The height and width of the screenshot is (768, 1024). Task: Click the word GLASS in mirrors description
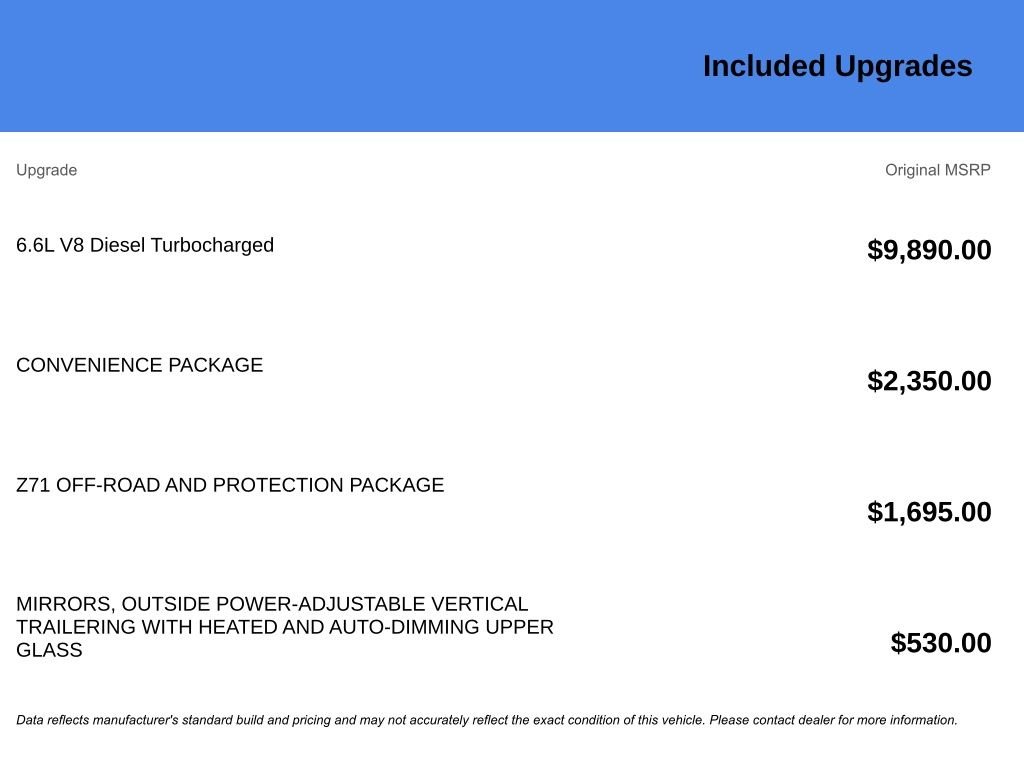click(x=50, y=650)
